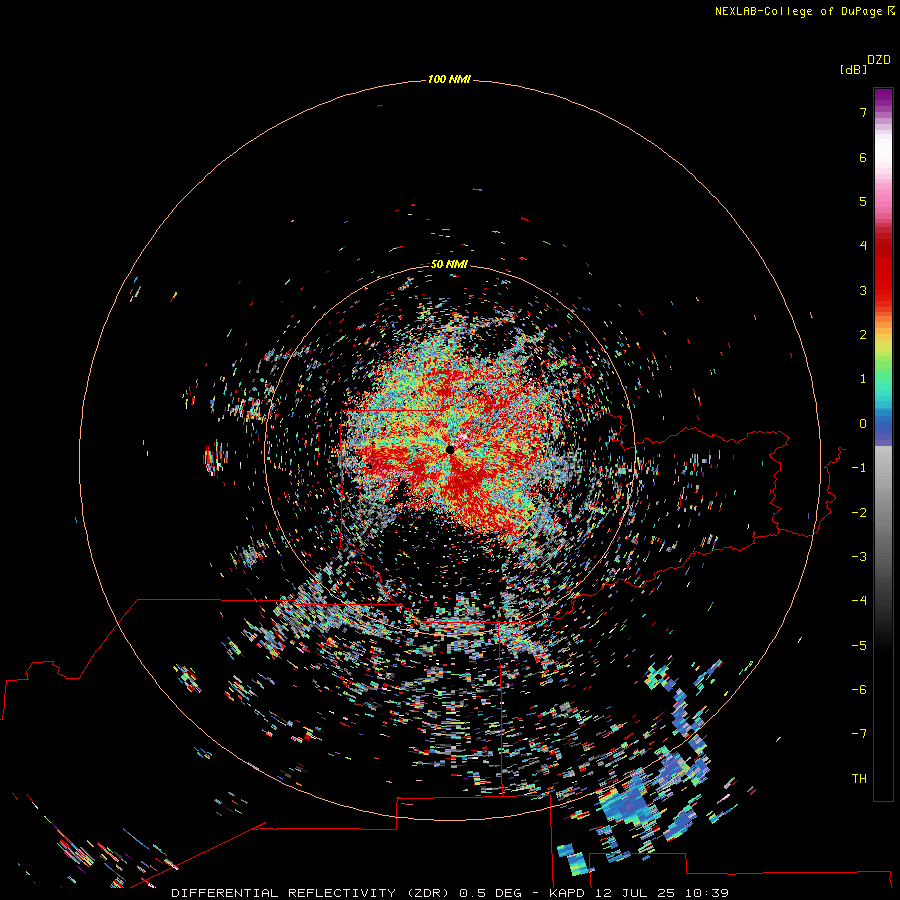Click the NEXLAB-College of DuPage watermark text
Screen dimensions: 900x900
[x=804, y=11]
